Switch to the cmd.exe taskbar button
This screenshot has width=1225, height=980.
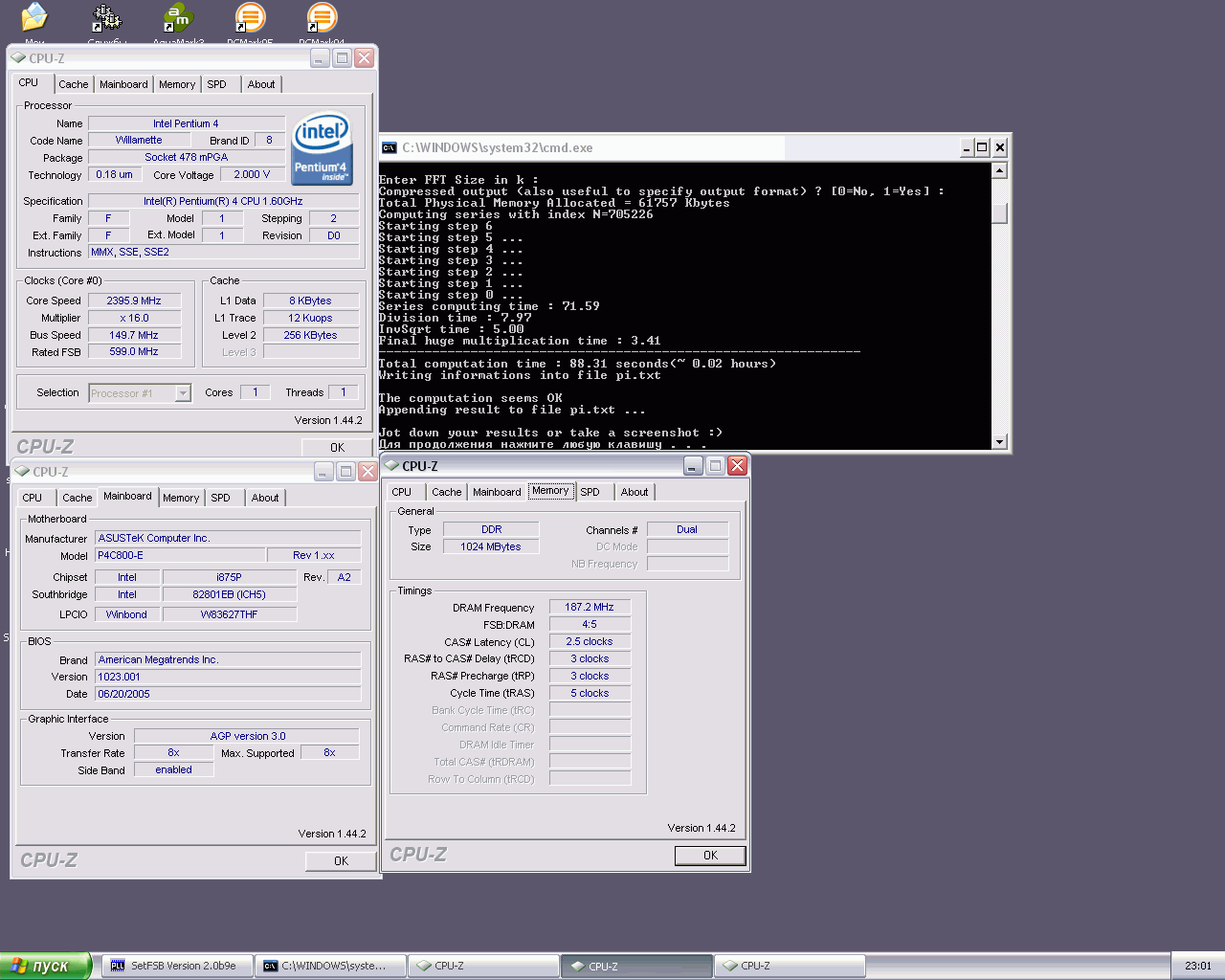(331, 966)
